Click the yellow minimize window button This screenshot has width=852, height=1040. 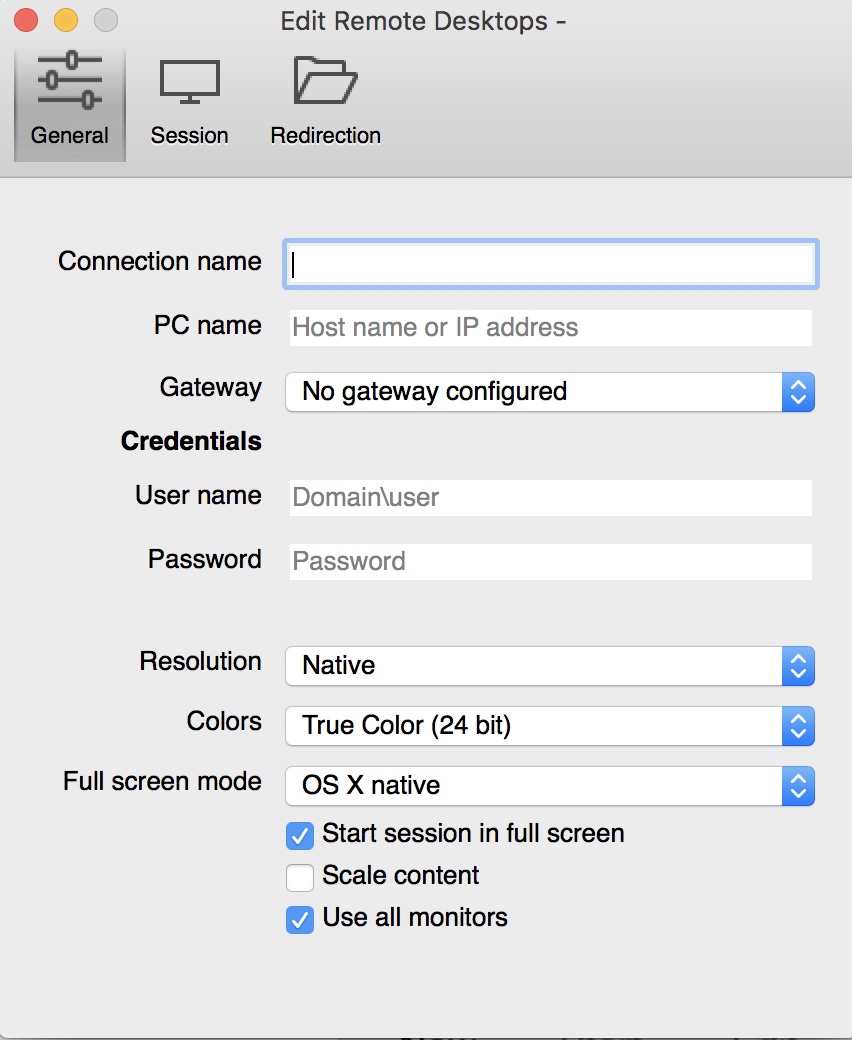coord(66,20)
